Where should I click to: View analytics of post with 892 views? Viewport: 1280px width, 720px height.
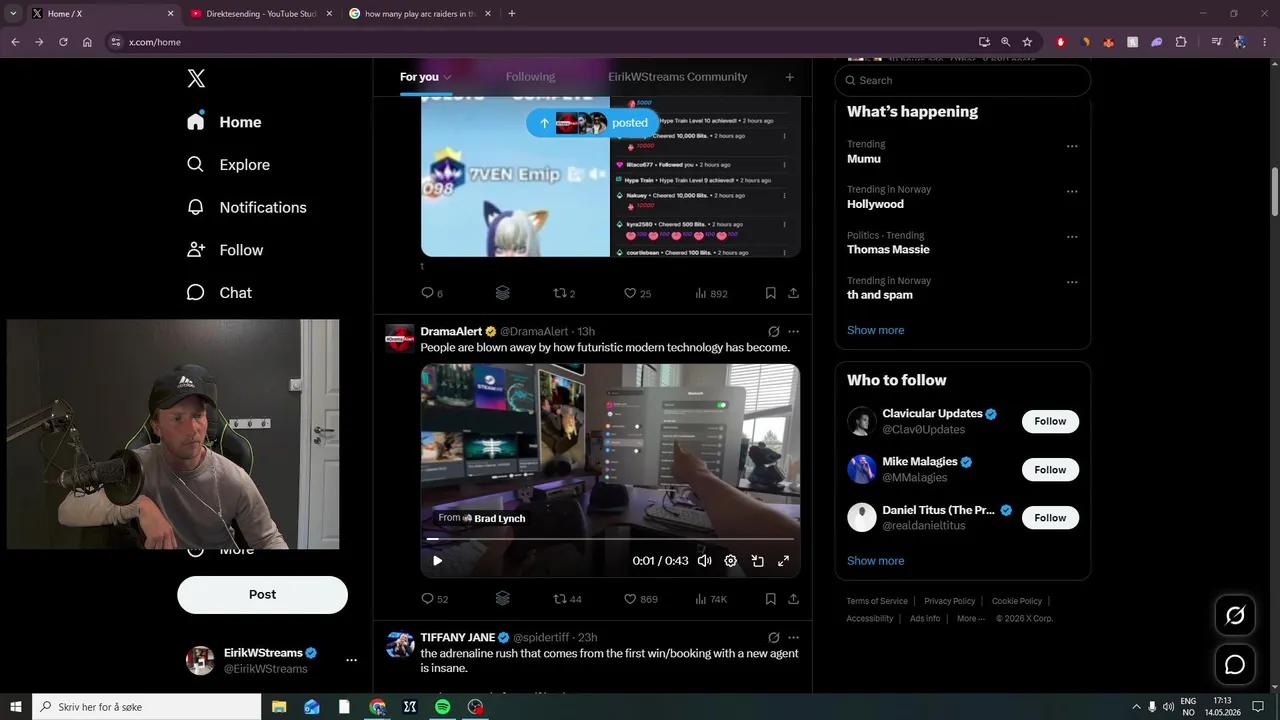[711, 293]
